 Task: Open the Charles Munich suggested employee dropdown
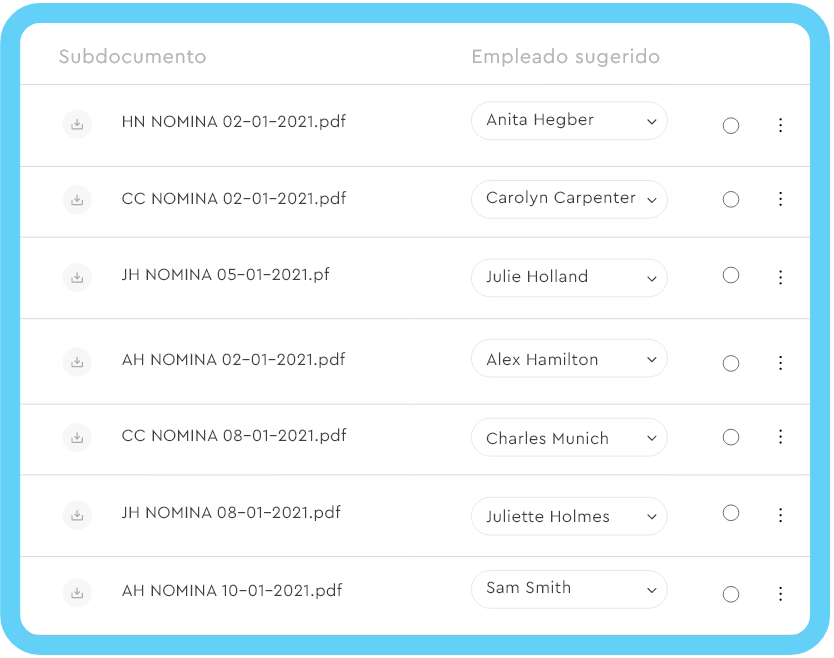coord(569,437)
